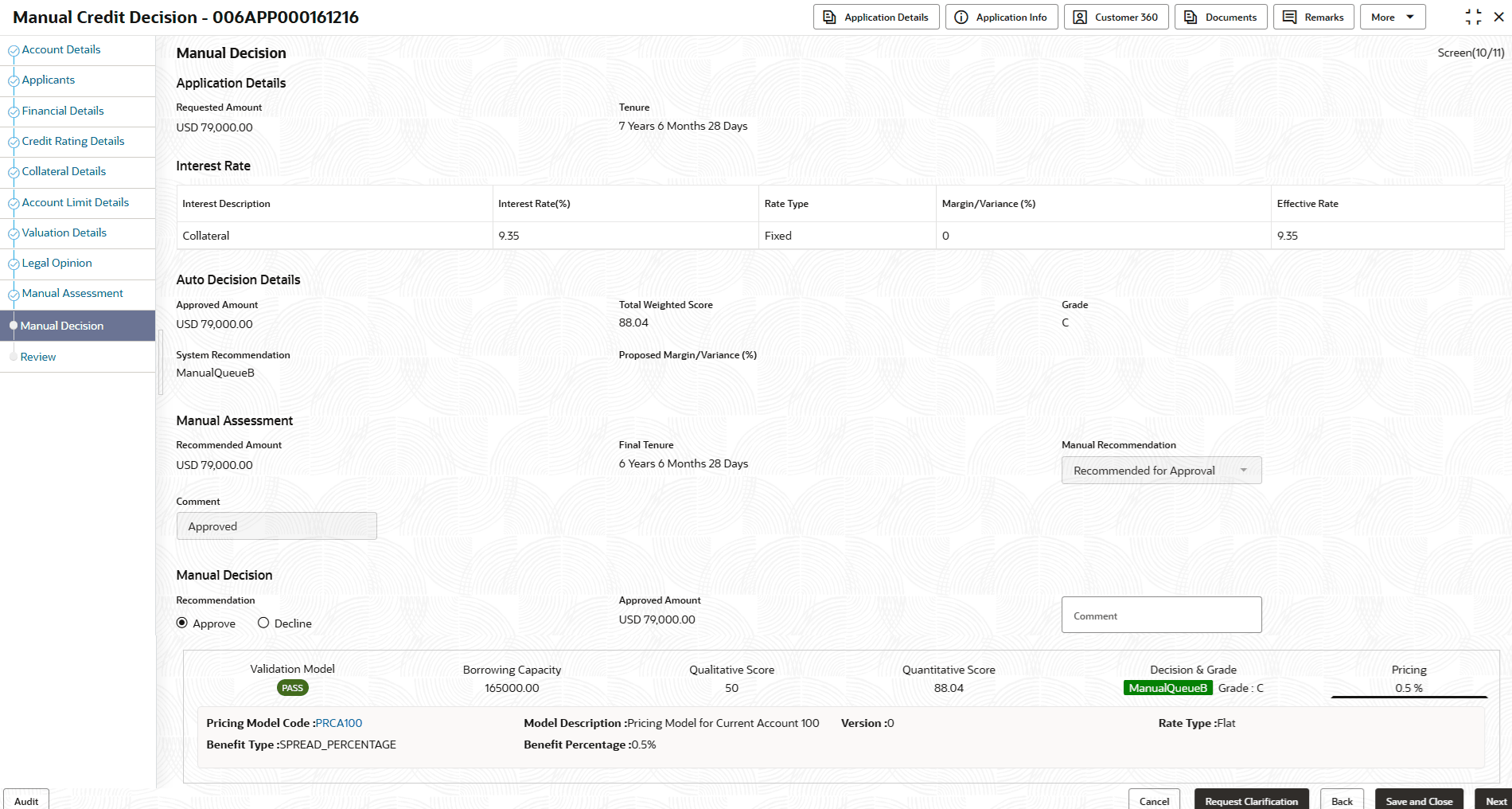This screenshot has width=1512, height=809.
Task: Click Manual Assessment checkmark icon
Action: pos(14,295)
